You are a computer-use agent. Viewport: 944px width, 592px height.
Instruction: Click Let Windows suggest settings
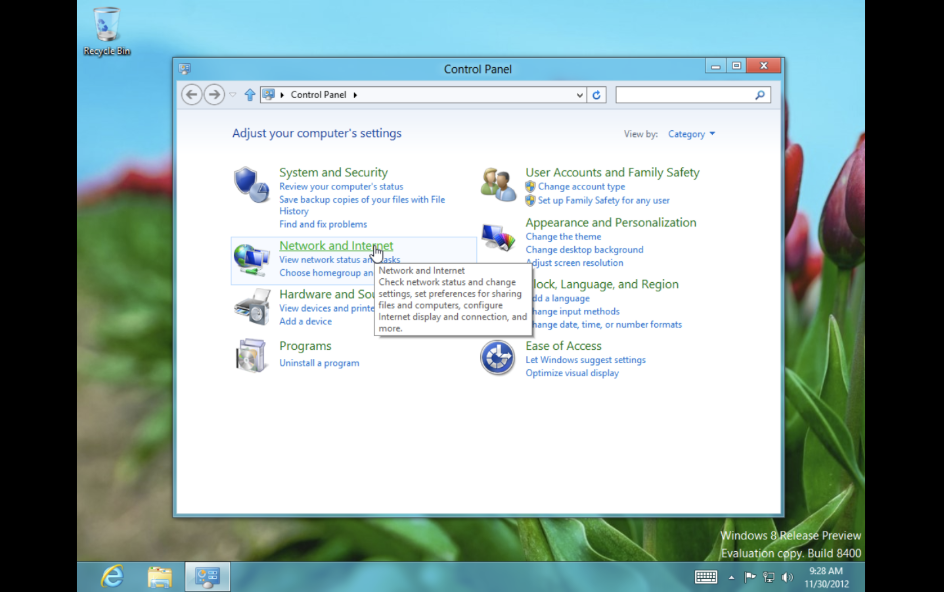point(585,360)
